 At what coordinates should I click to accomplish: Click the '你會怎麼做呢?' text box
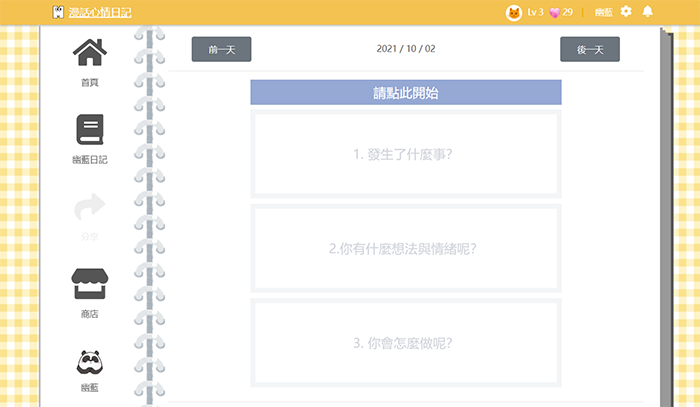click(x=405, y=342)
